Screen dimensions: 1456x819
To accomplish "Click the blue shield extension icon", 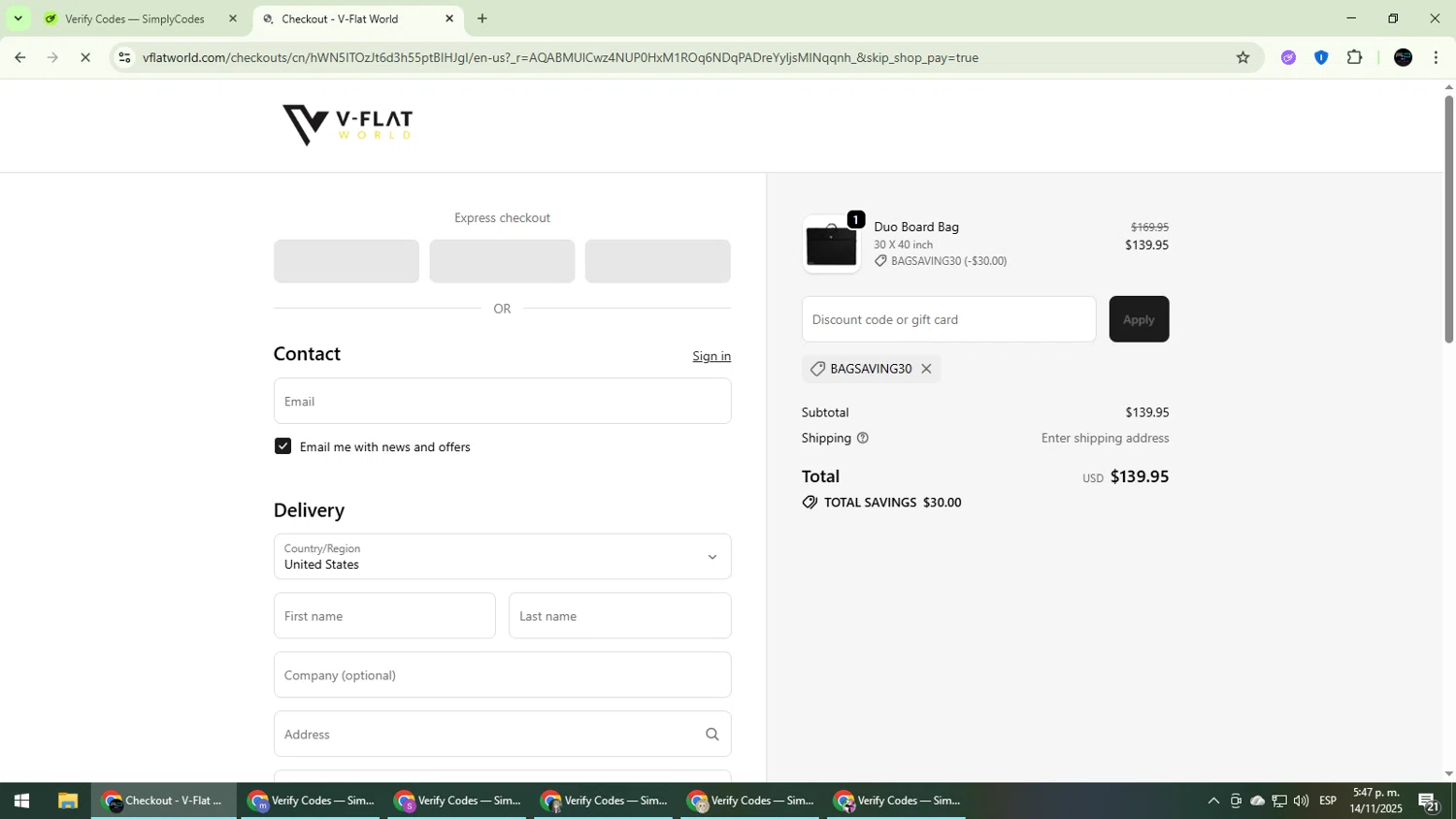I will click(1321, 57).
